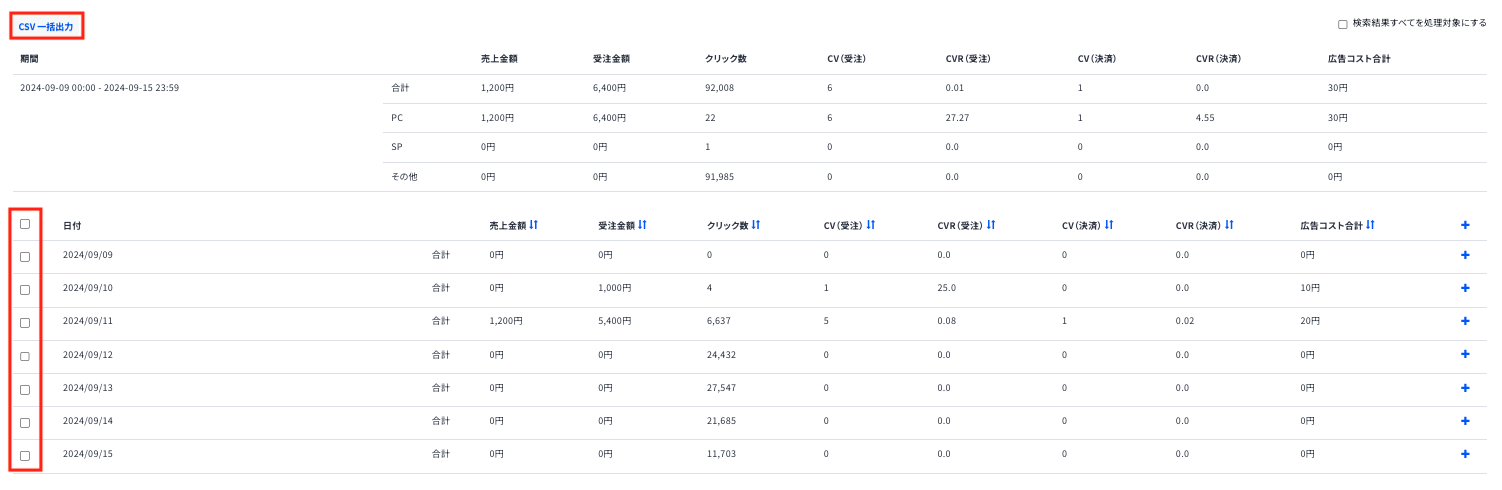Check the 2024/09/14 row checkbox
The width and height of the screenshot is (1502, 490).
point(25,423)
